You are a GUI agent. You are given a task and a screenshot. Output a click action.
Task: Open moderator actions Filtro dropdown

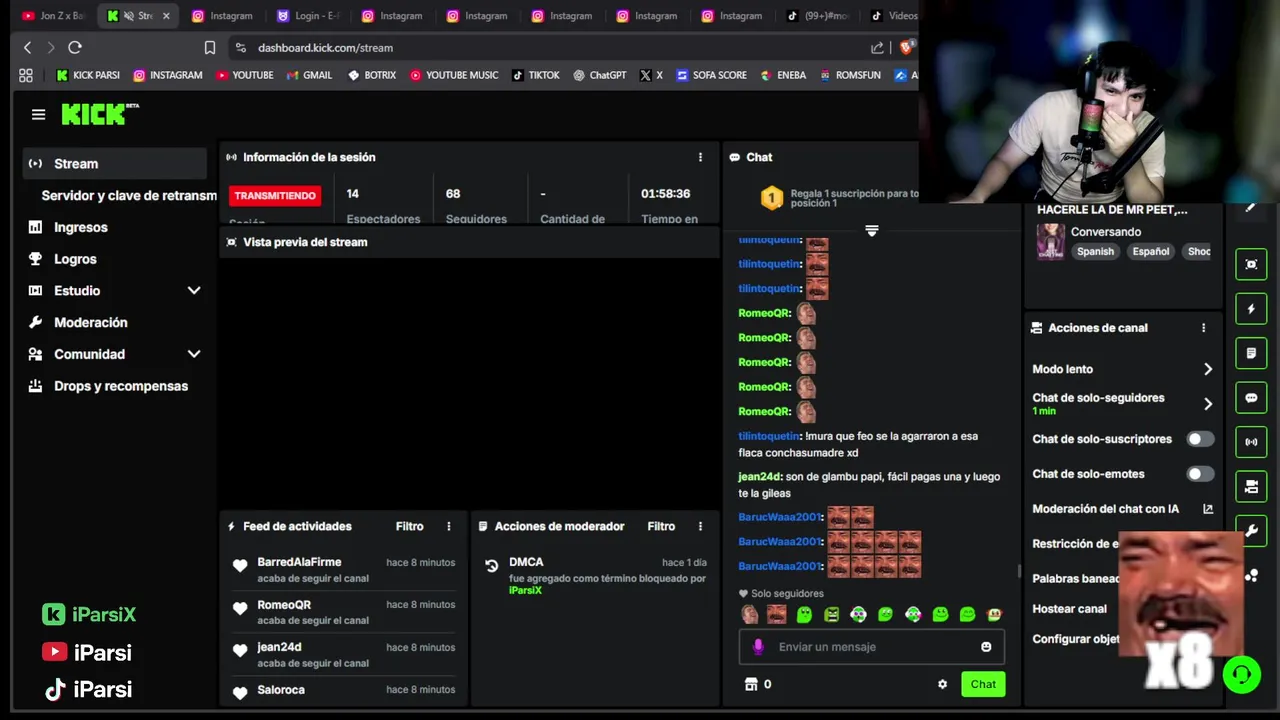[x=661, y=526]
